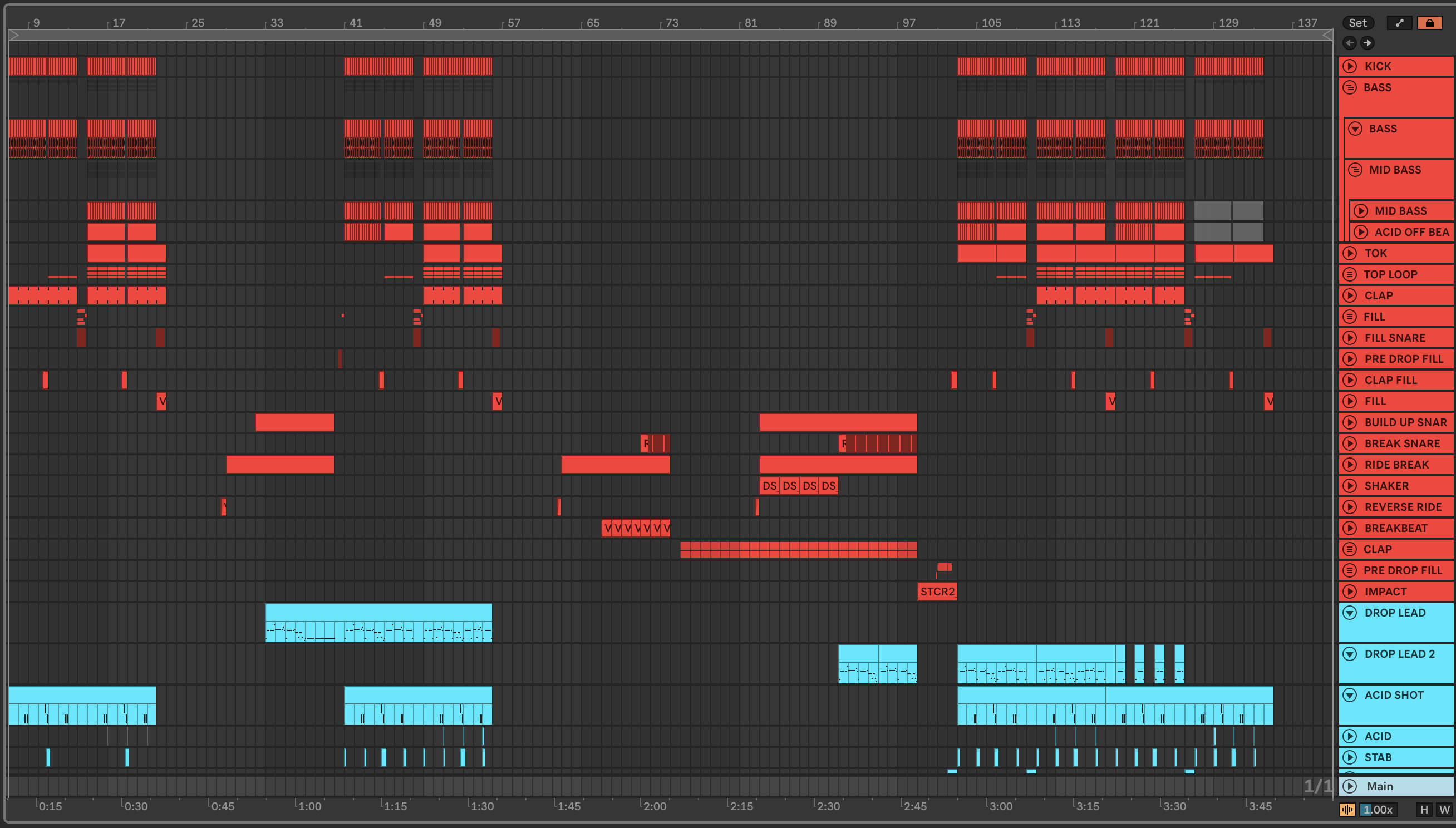
Task: Click 1:00 on the time ruler
Action: coord(309,806)
